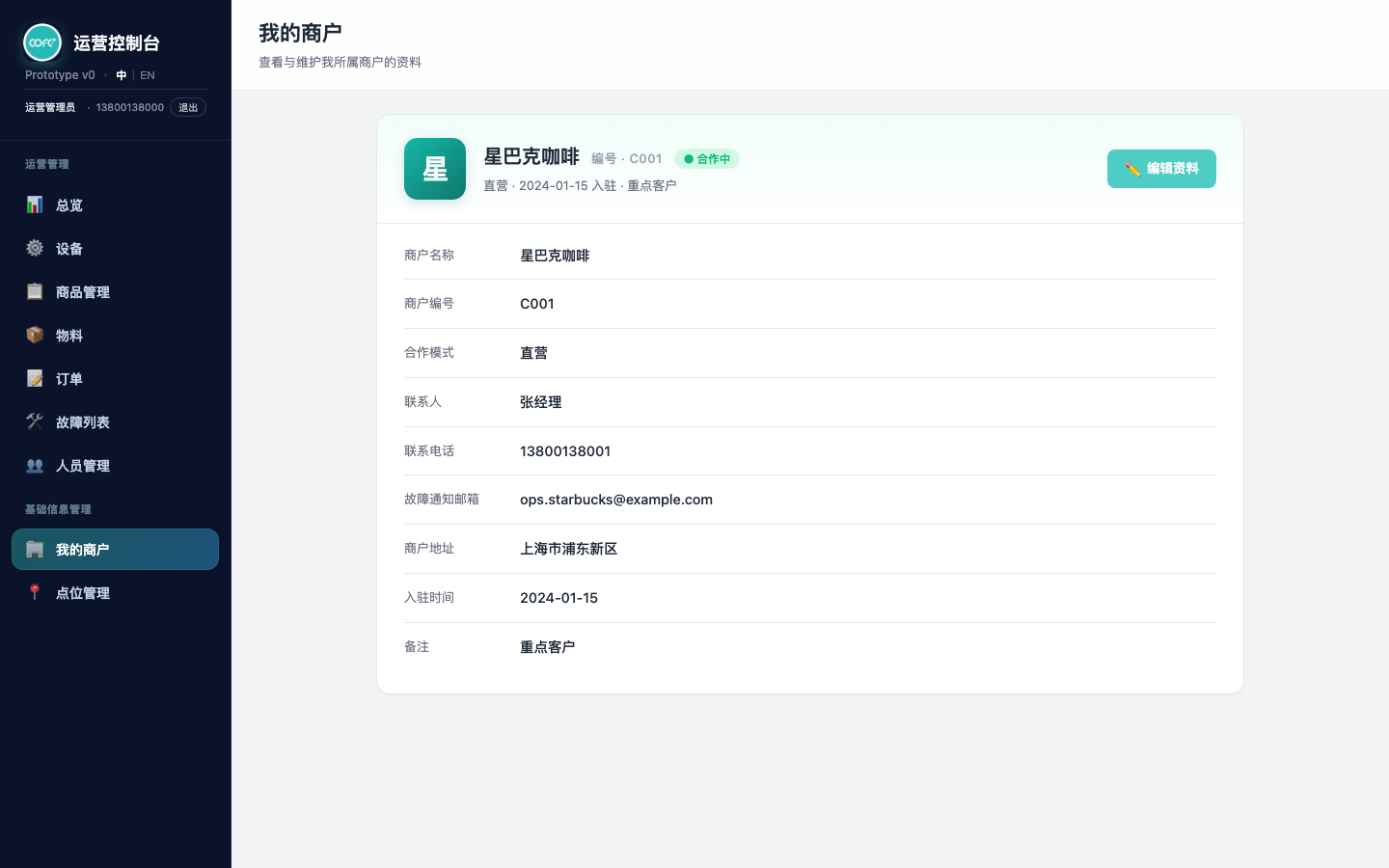Click the 我的商户 page heading

pos(300,33)
